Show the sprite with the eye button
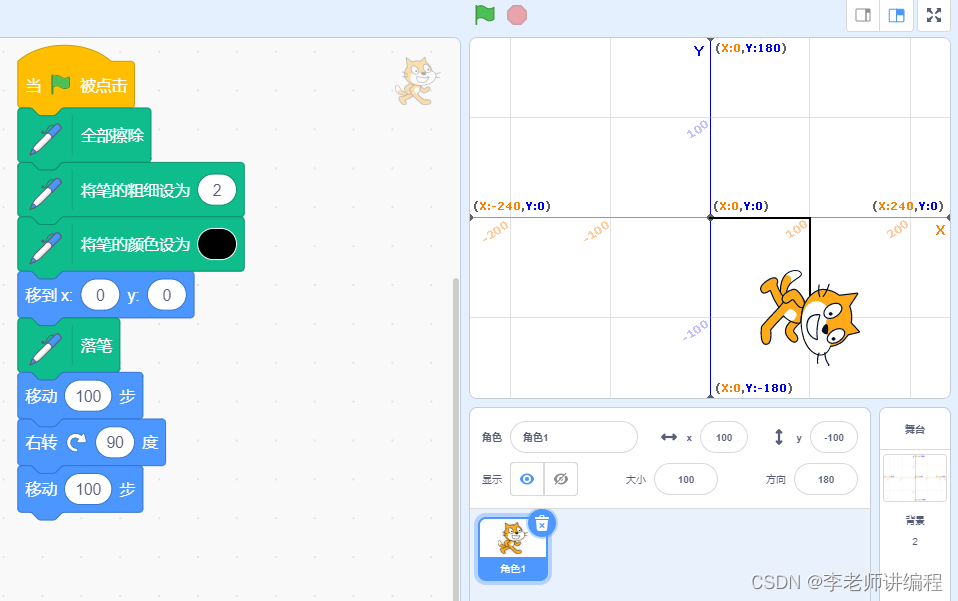Viewport: 958px width, 601px height. (x=527, y=479)
